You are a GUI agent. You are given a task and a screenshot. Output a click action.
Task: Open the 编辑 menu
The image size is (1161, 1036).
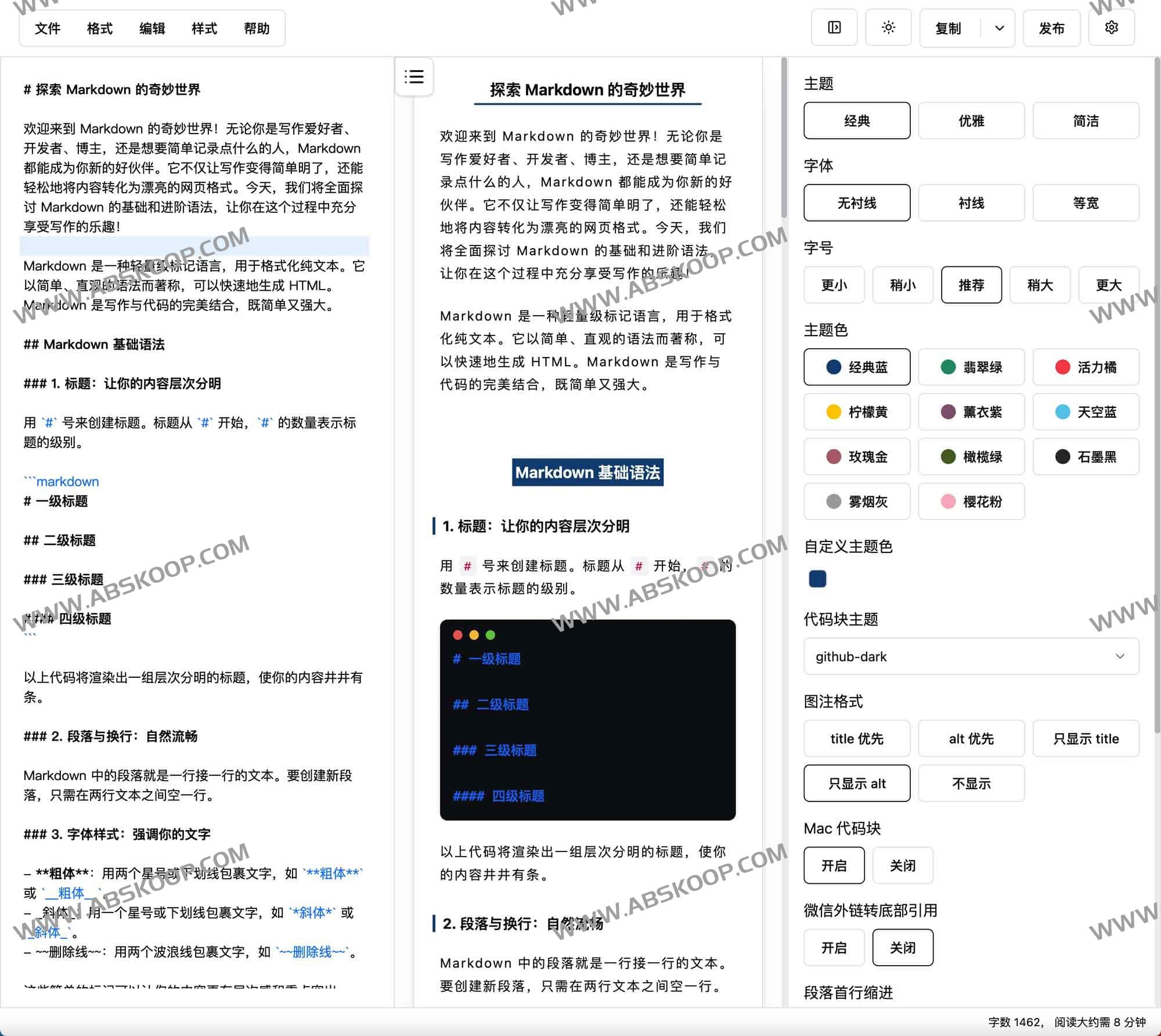[x=152, y=28]
